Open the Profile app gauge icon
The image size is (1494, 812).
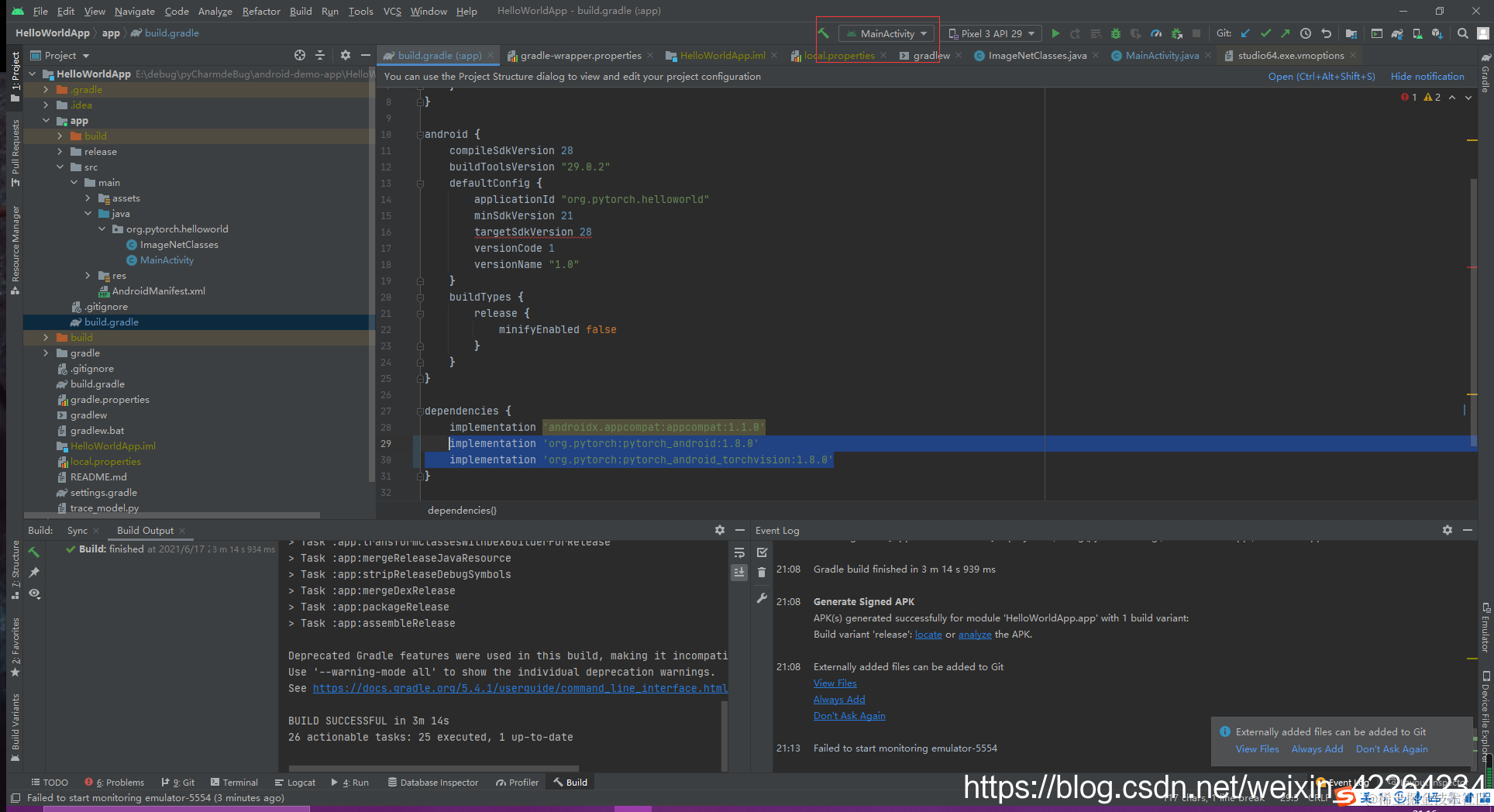tap(1156, 33)
